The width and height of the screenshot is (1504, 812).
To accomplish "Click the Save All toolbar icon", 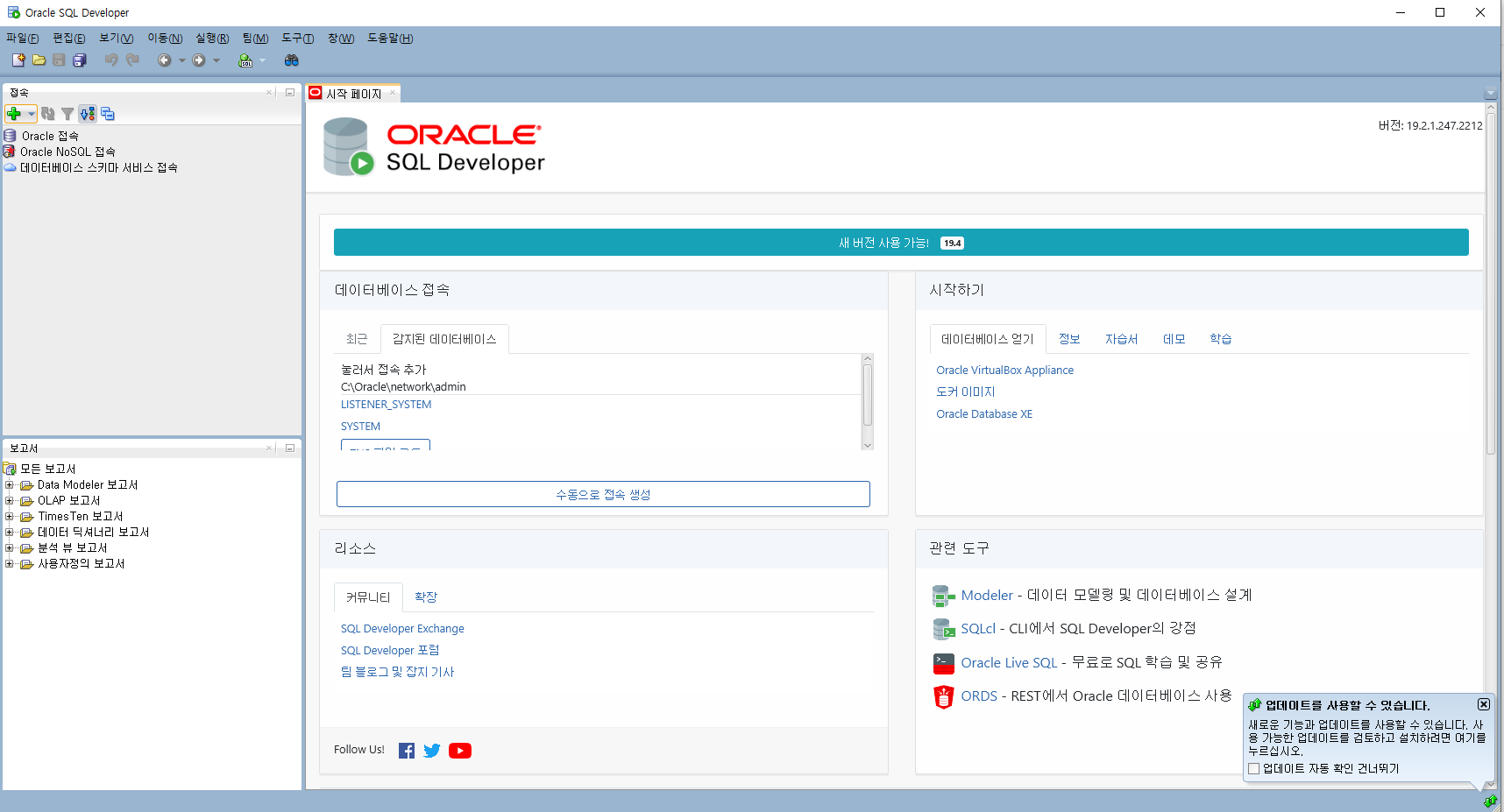I will [80, 60].
